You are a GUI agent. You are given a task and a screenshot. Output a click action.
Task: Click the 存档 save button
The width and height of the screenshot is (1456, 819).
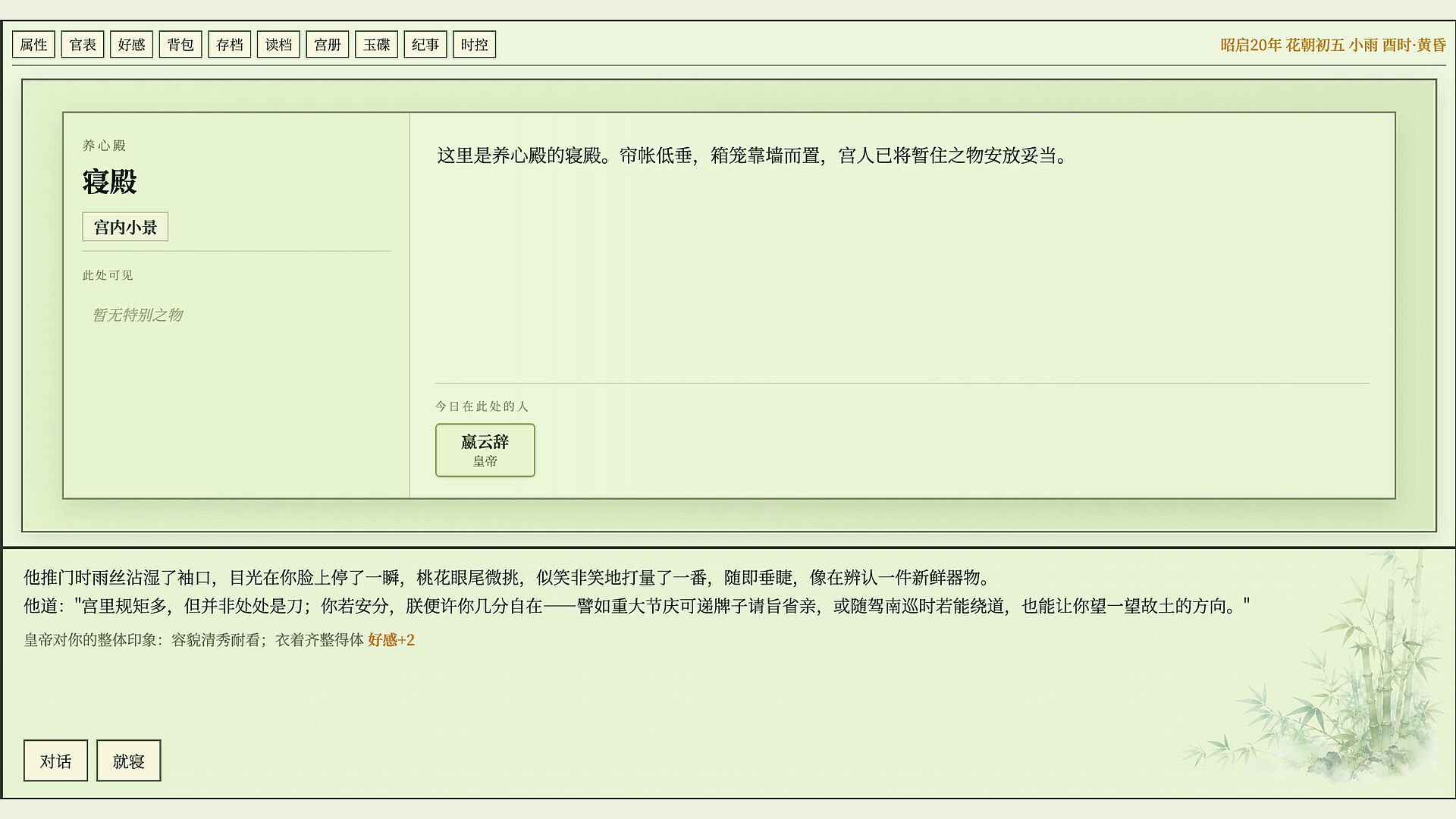pos(229,45)
